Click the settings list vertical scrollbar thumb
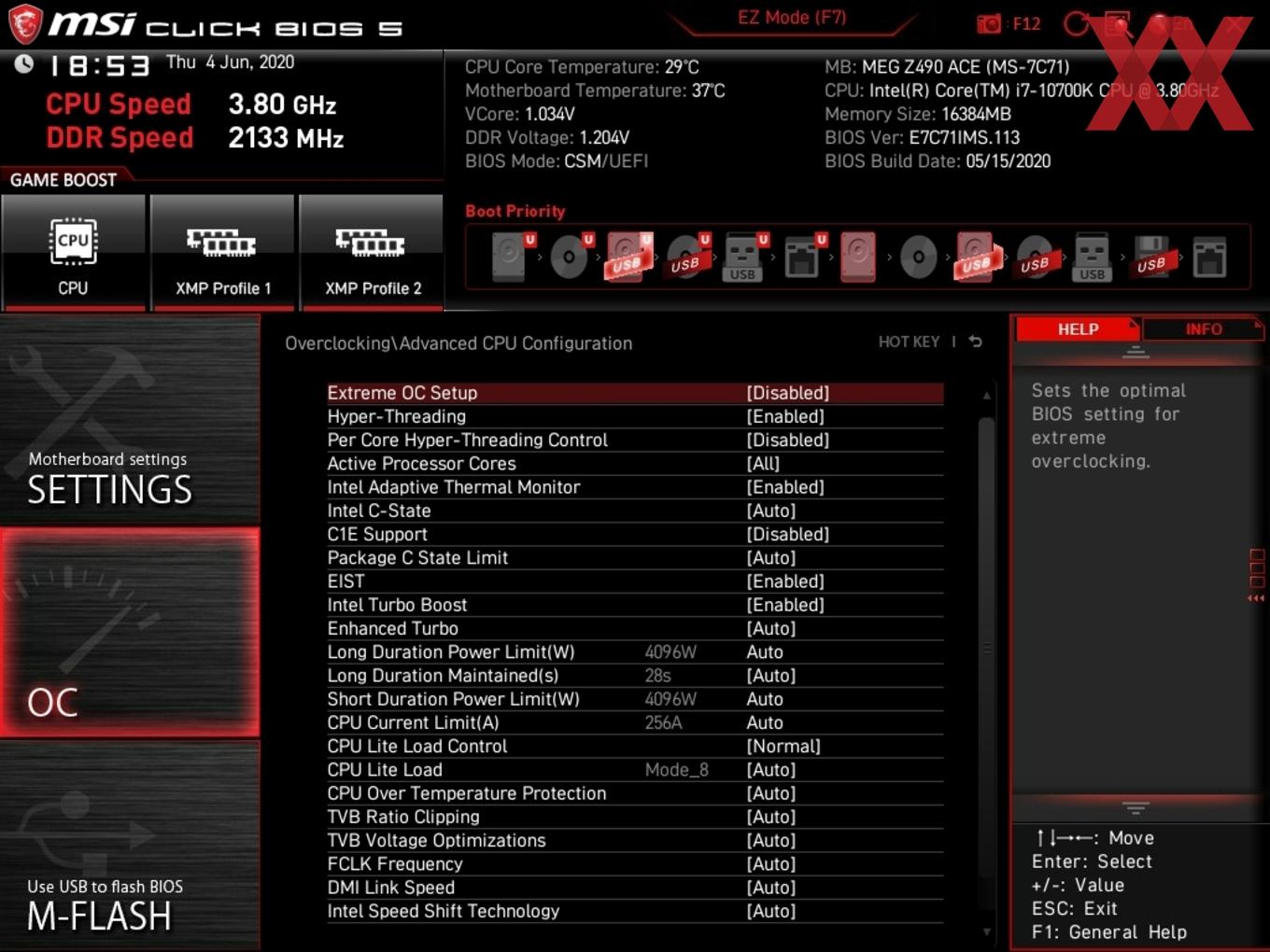The image size is (1270, 952). (x=986, y=649)
